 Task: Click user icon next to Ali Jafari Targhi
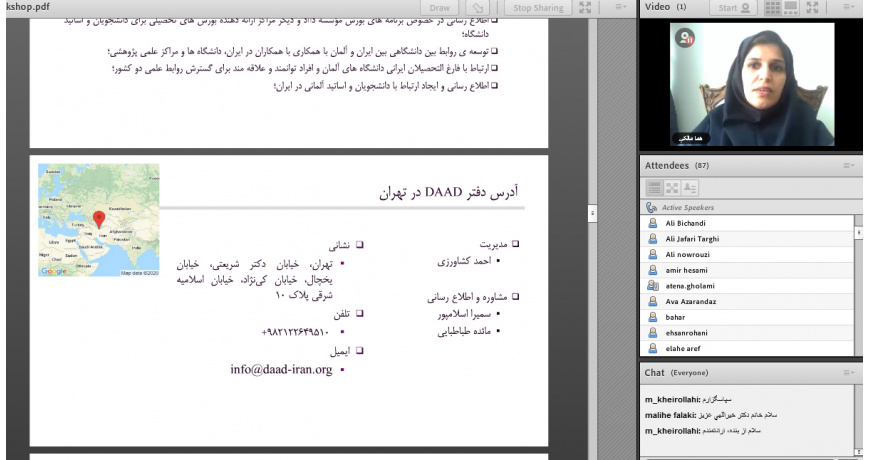click(x=652, y=239)
